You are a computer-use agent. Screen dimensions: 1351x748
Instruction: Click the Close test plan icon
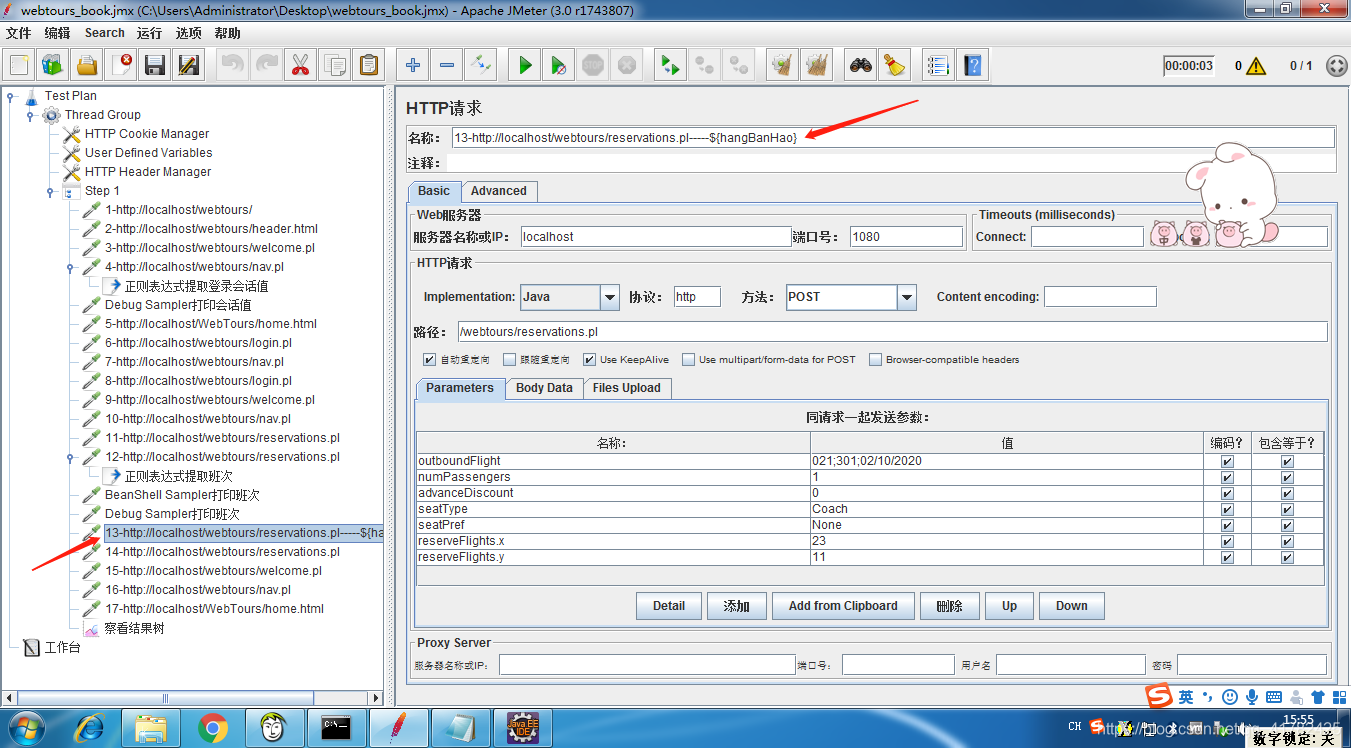pos(121,65)
